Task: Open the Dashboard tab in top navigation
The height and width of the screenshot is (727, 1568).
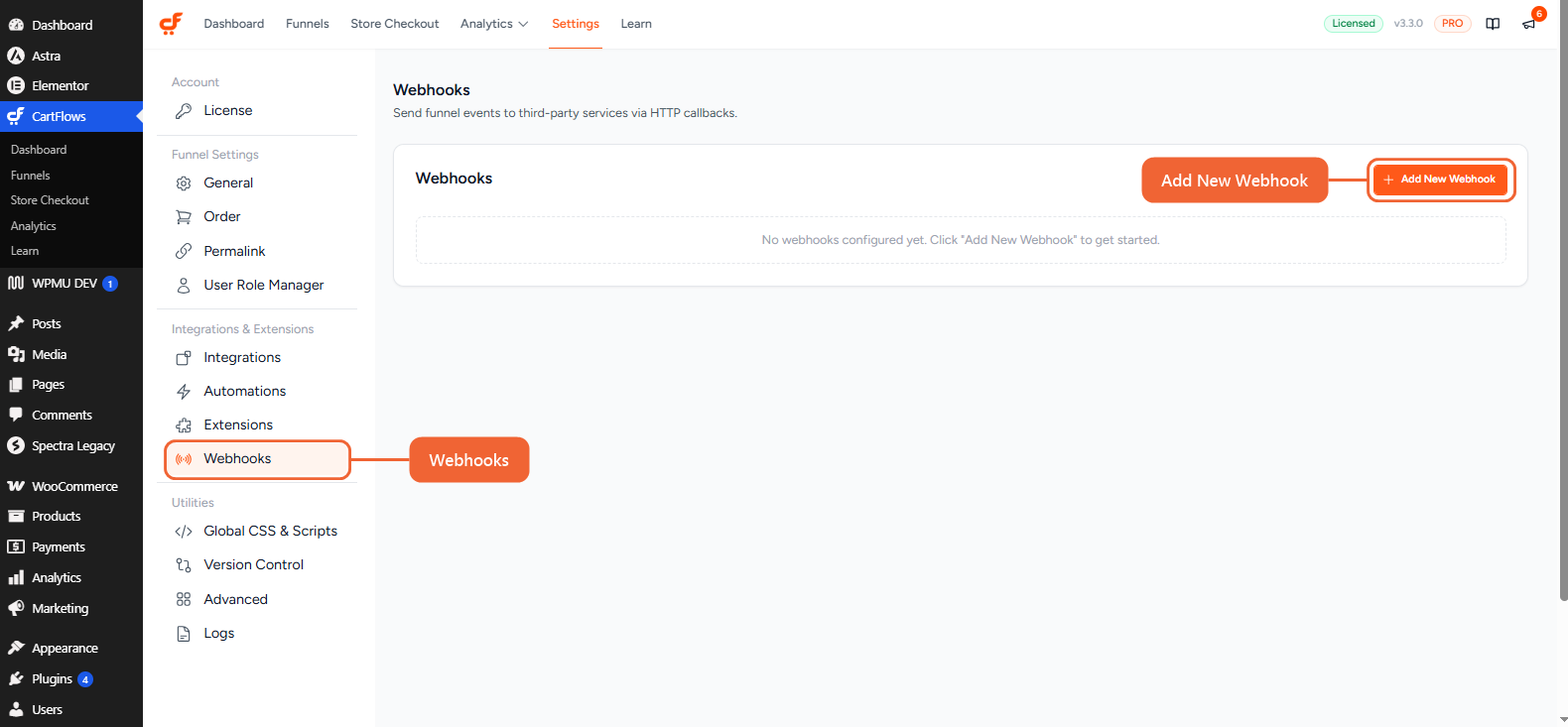Action: click(x=234, y=24)
